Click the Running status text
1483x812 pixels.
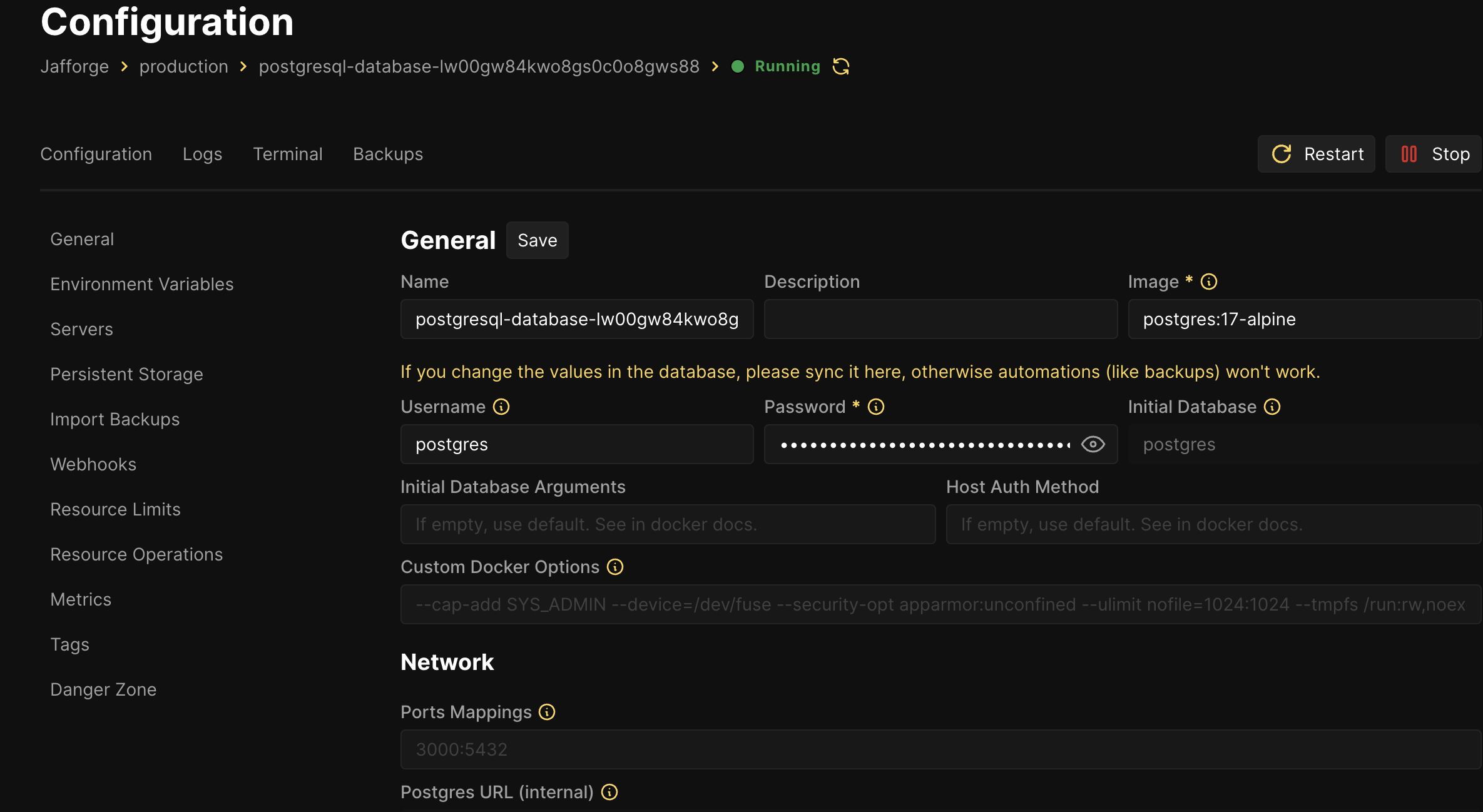click(787, 66)
